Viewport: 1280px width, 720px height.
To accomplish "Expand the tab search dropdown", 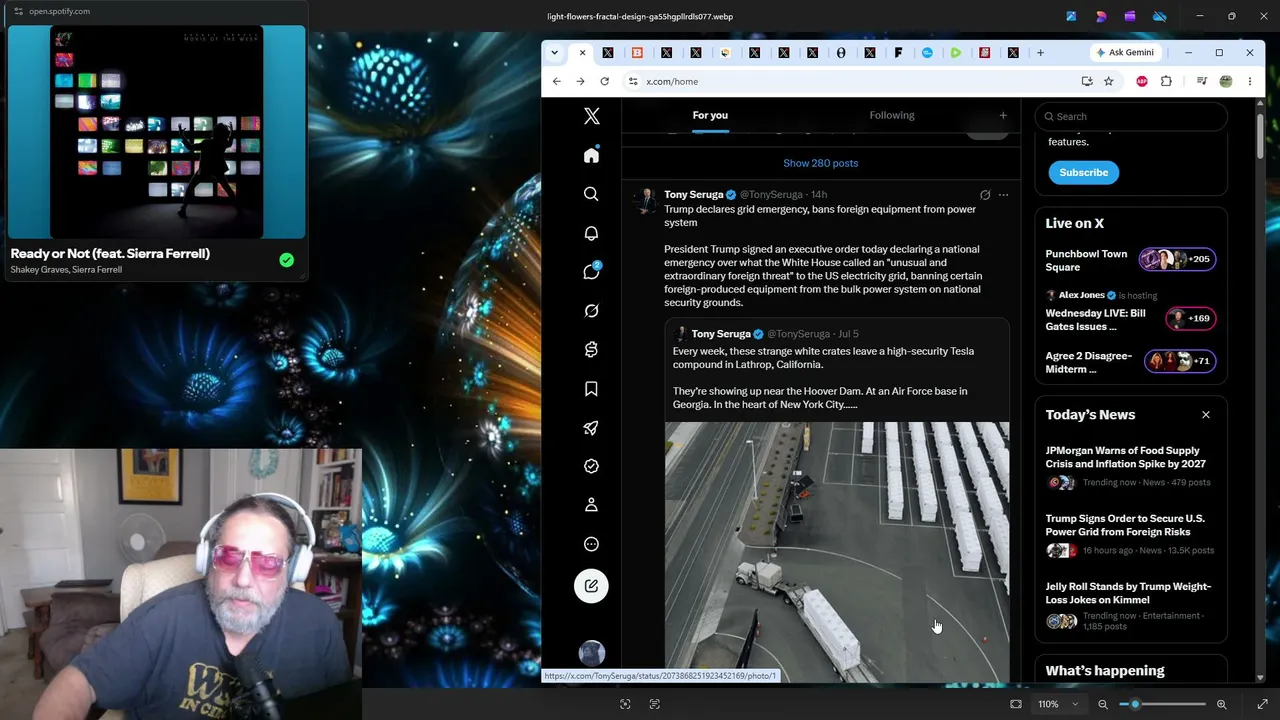I will point(554,52).
